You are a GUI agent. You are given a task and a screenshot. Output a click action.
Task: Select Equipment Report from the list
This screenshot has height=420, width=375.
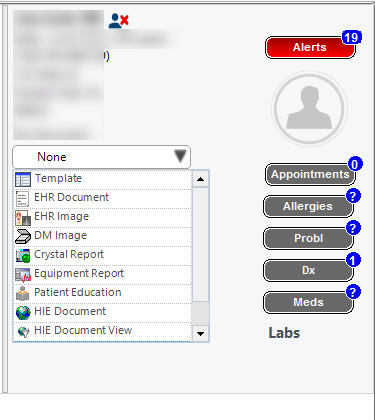(x=103, y=275)
